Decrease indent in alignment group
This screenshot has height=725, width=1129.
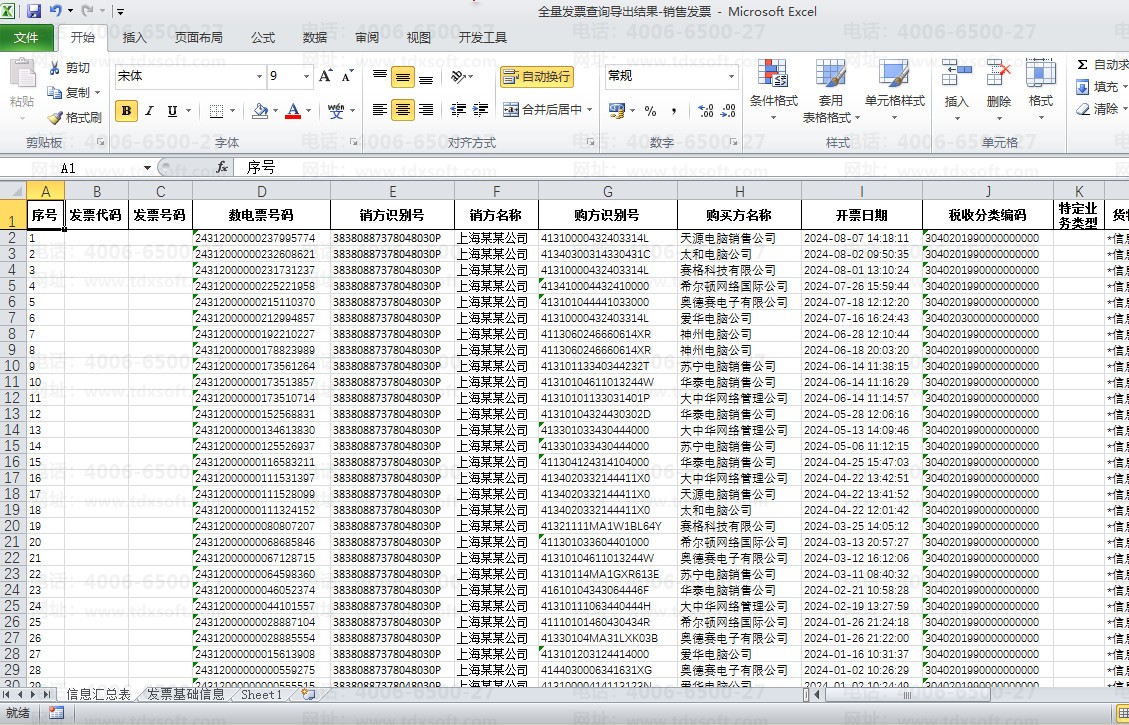coord(458,109)
